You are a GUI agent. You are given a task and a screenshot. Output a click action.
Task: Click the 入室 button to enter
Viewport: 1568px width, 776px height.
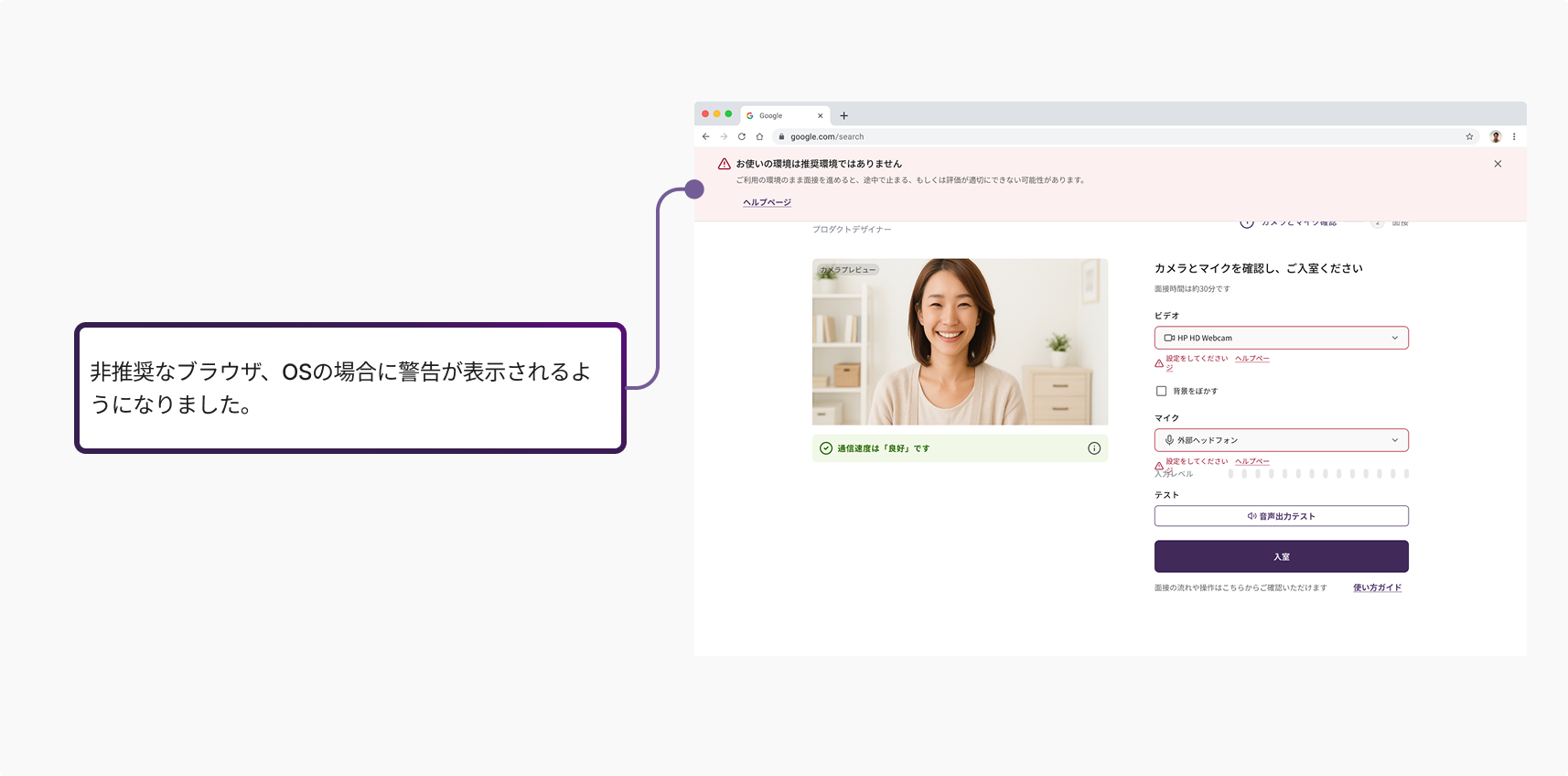tap(1281, 556)
